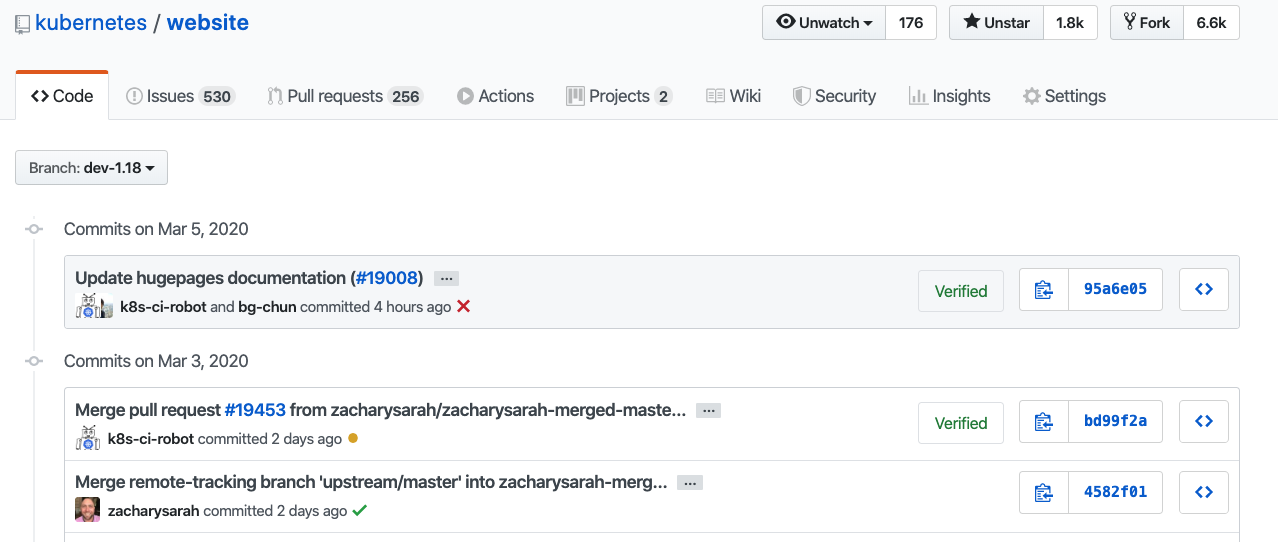Copy SHA for commit bd99f2a
This screenshot has height=542, width=1278.
coord(1044,422)
